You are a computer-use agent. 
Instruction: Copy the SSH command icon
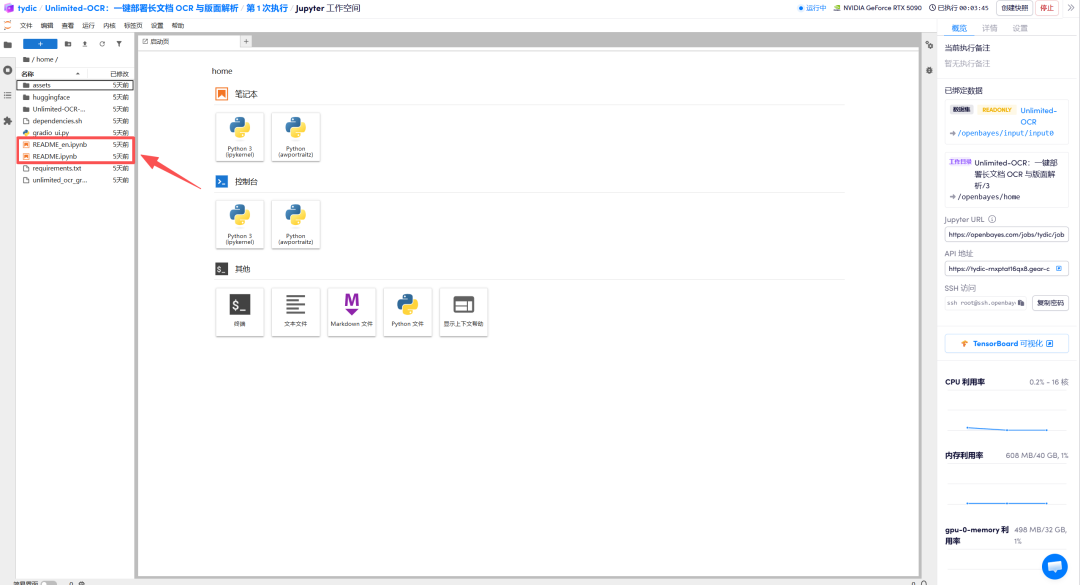pyautogui.click(x=1021, y=302)
